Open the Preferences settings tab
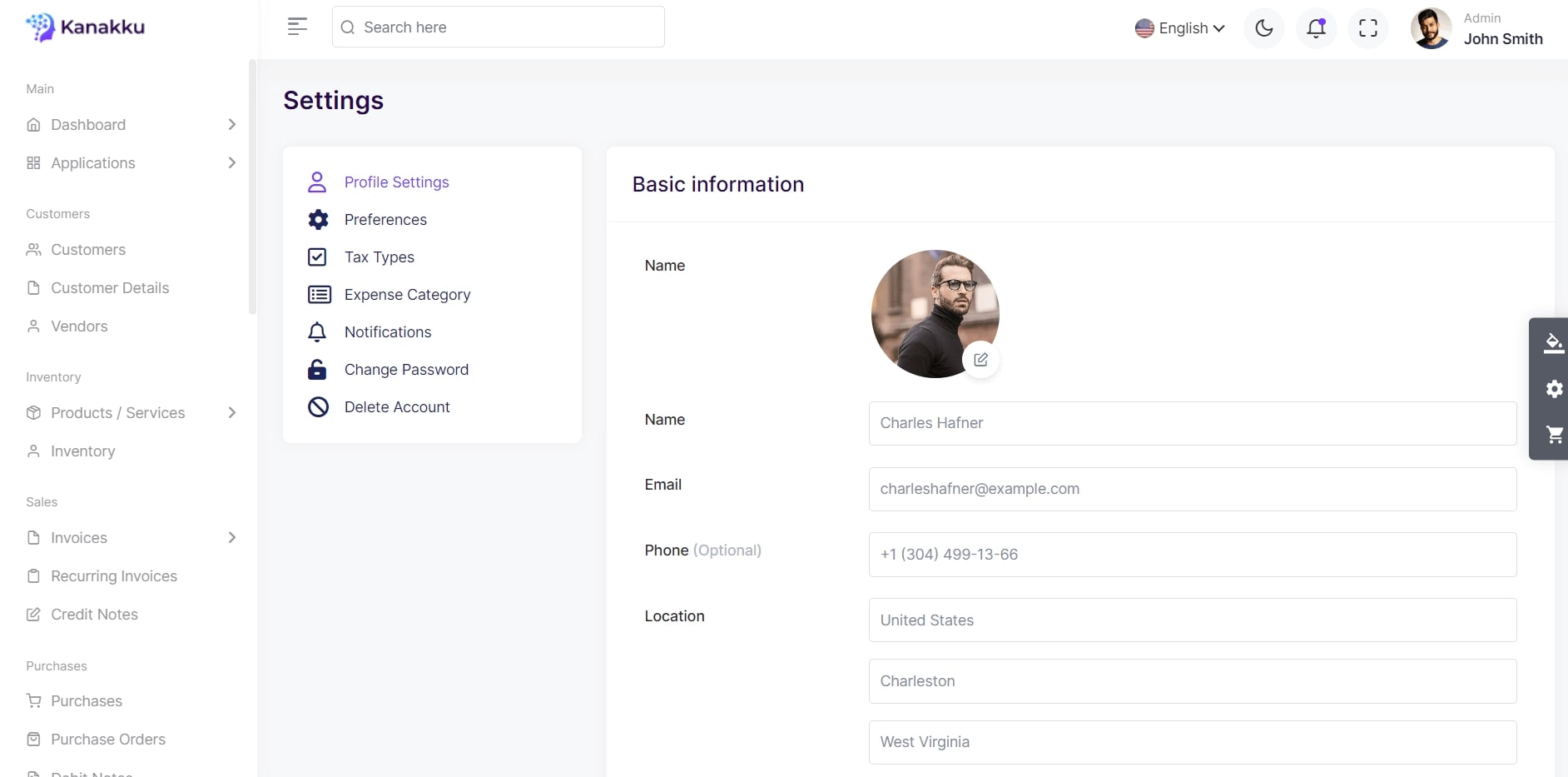The width and height of the screenshot is (1568, 777). pyautogui.click(x=385, y=220)
